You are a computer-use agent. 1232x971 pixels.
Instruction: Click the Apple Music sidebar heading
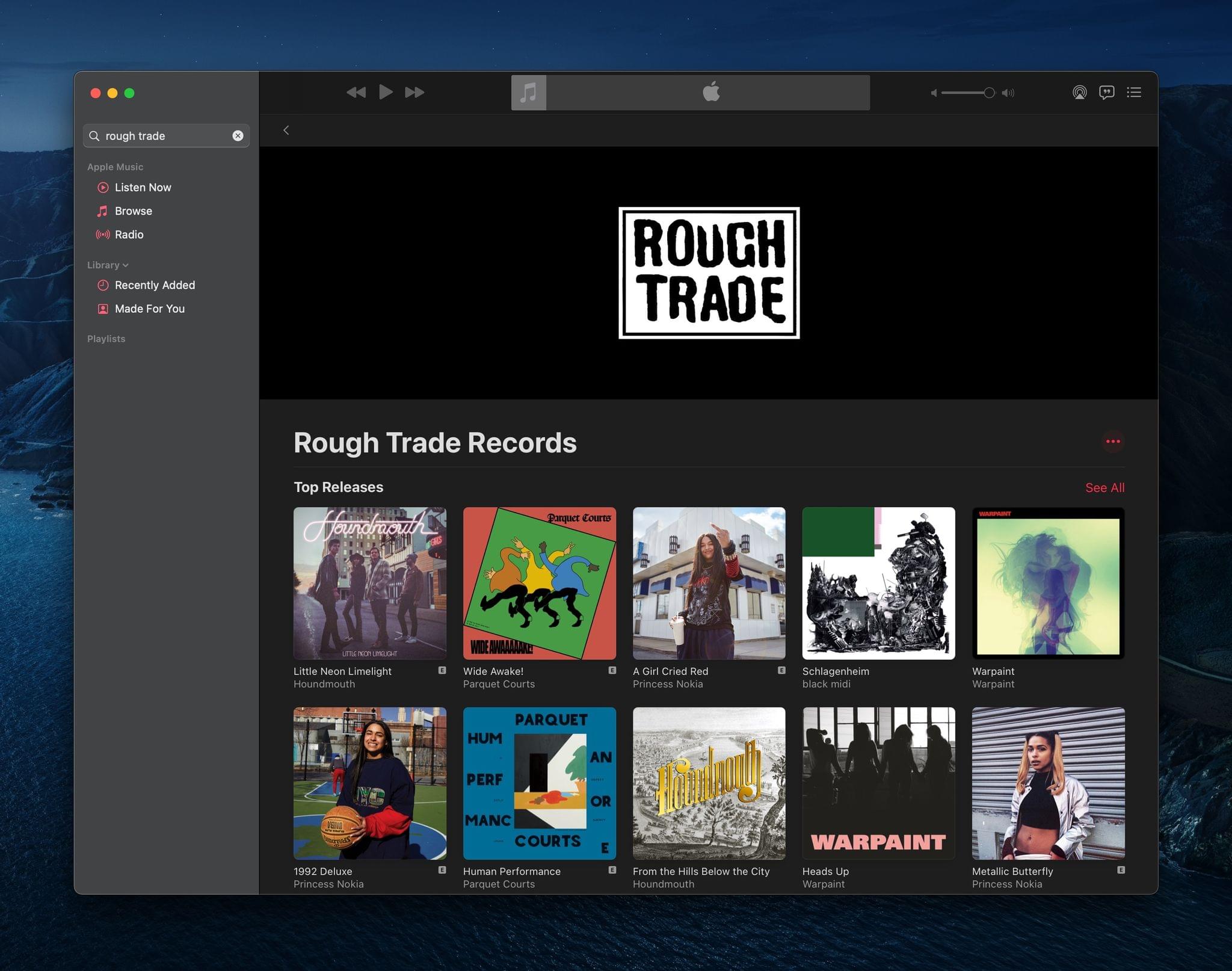click(115, 167)
